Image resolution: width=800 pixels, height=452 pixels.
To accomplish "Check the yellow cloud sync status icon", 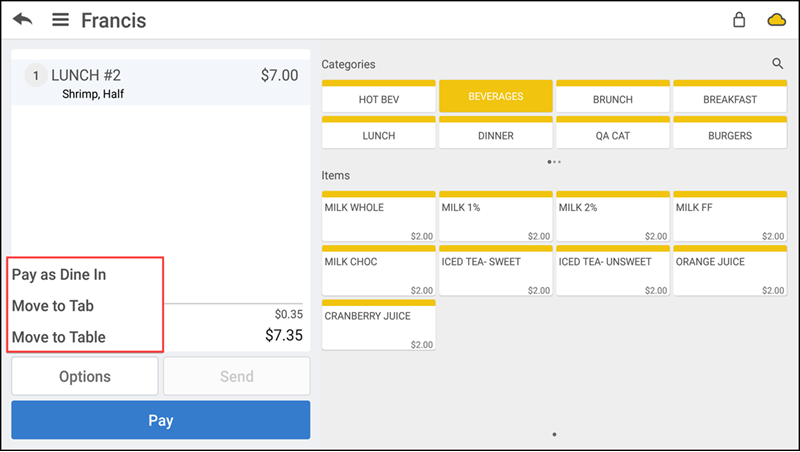I will point(777,20).
